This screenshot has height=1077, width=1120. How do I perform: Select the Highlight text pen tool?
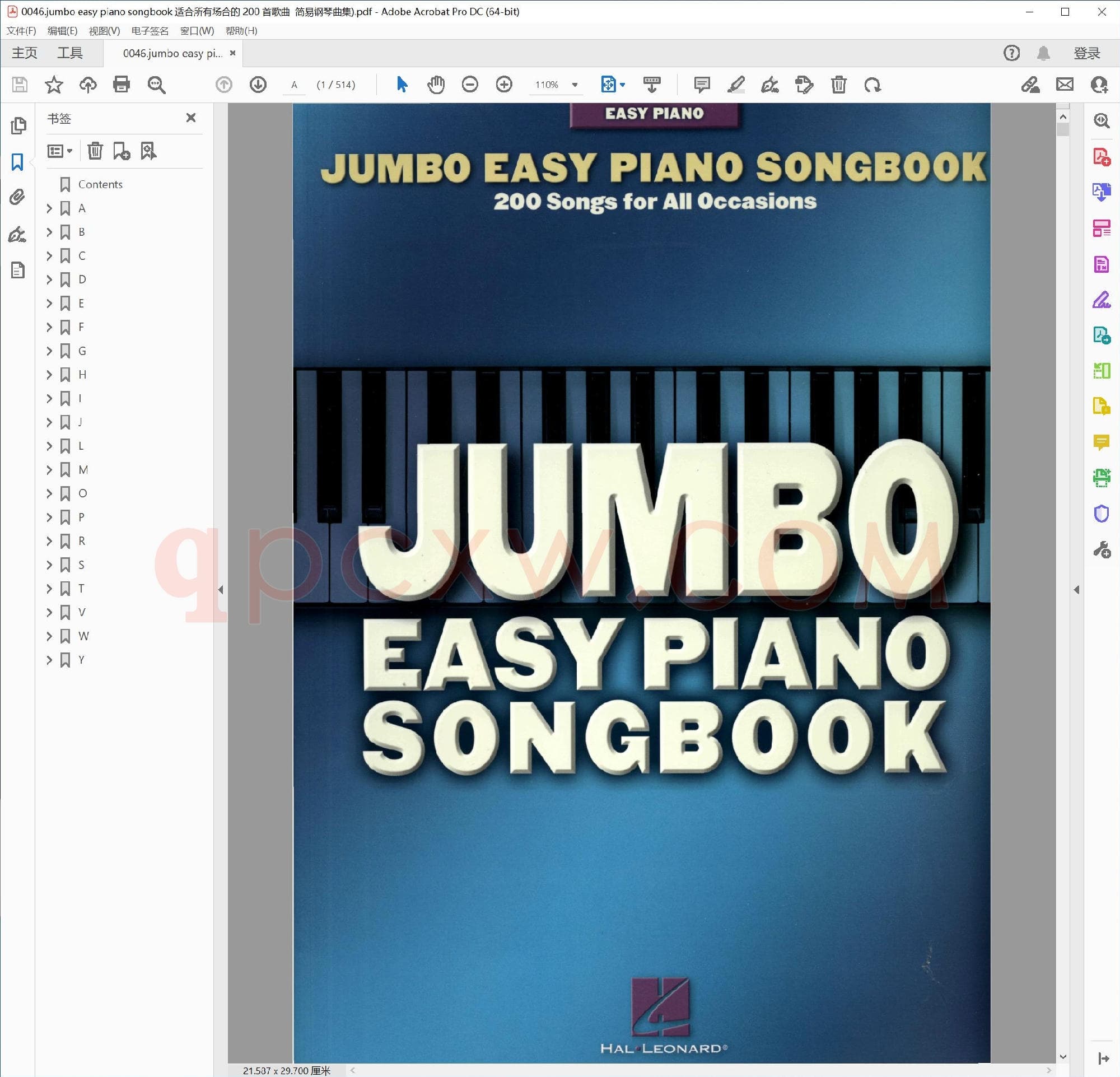tap(735, 85)
